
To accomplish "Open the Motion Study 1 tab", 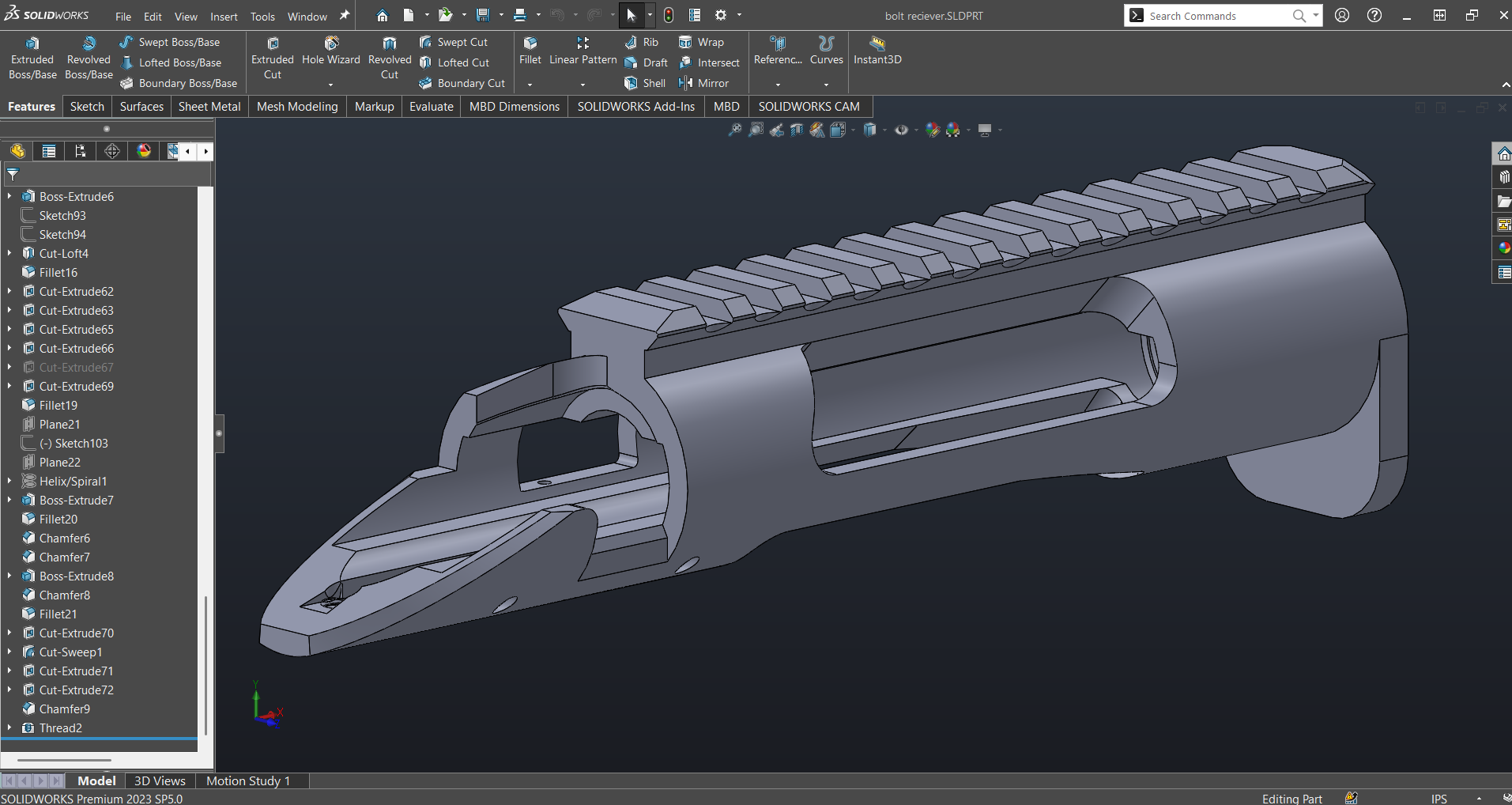I will (x=248, y=781).
